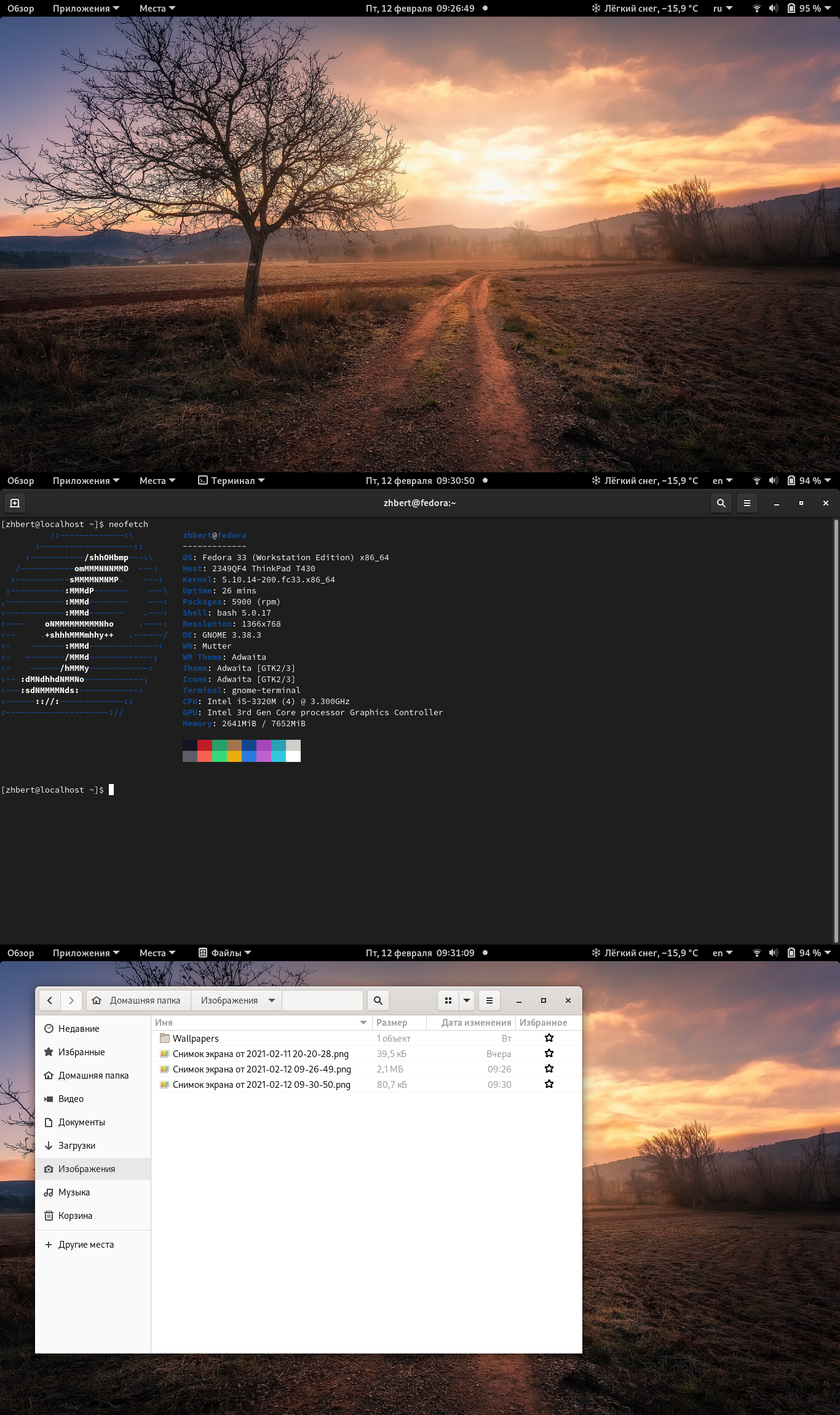Select the file Снимок экрана от 2021-02-12 09-26-49.png
This screenshot has height=1415, width=840.
pyautogui.click(x=367, y=1069)
